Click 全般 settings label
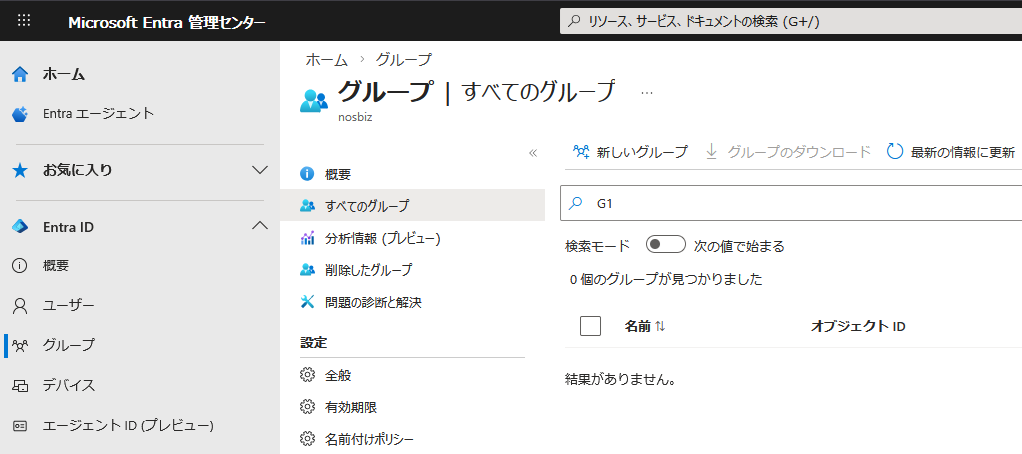Screen dimensions: 1022x454 (338, 375)
